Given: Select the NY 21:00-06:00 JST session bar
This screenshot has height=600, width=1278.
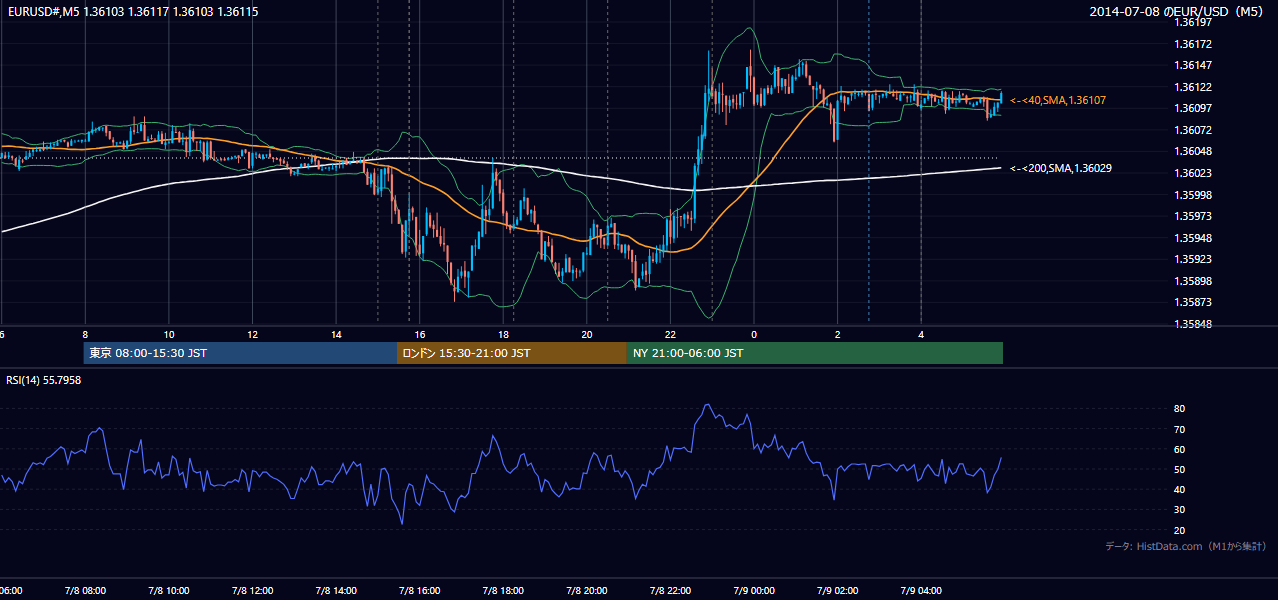Looking at the screenshot, I should click(814, 353).
